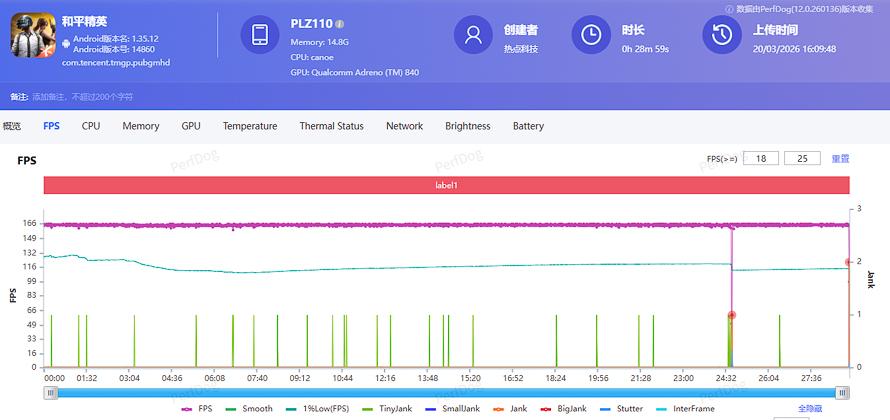Click the 重置 reset link
This screenshot has width=890, height=420.
(840, 159)
